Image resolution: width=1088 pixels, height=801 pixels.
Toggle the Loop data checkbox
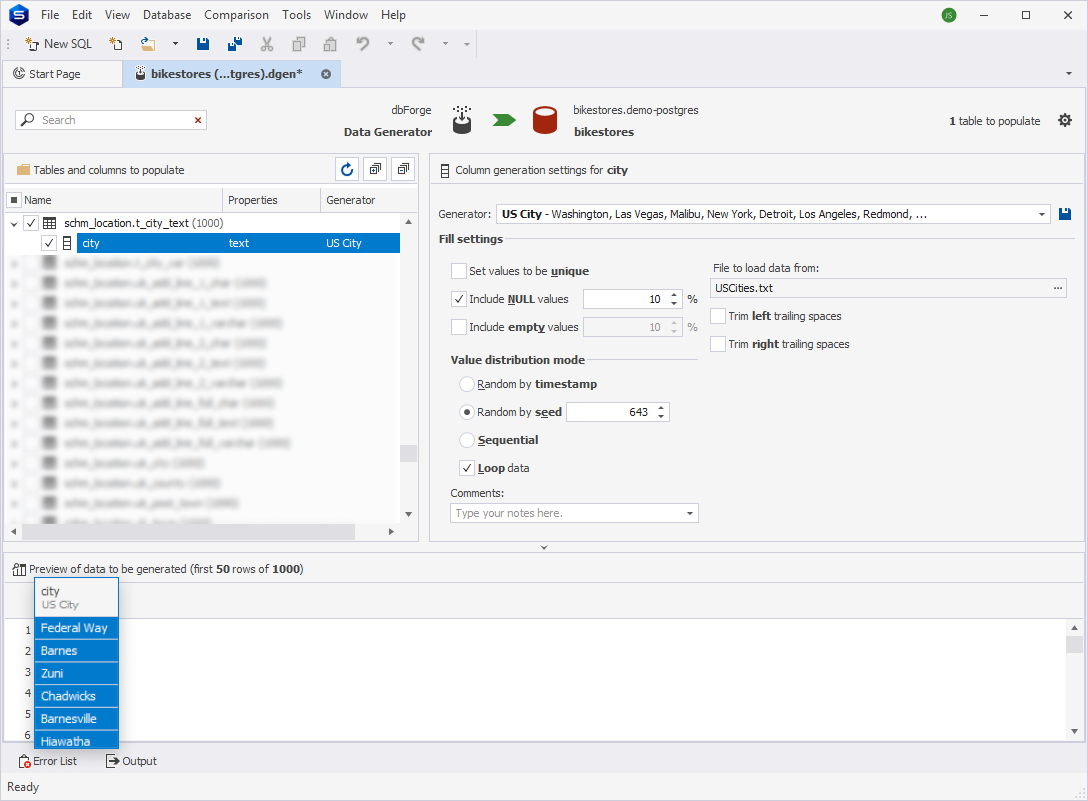467,468
